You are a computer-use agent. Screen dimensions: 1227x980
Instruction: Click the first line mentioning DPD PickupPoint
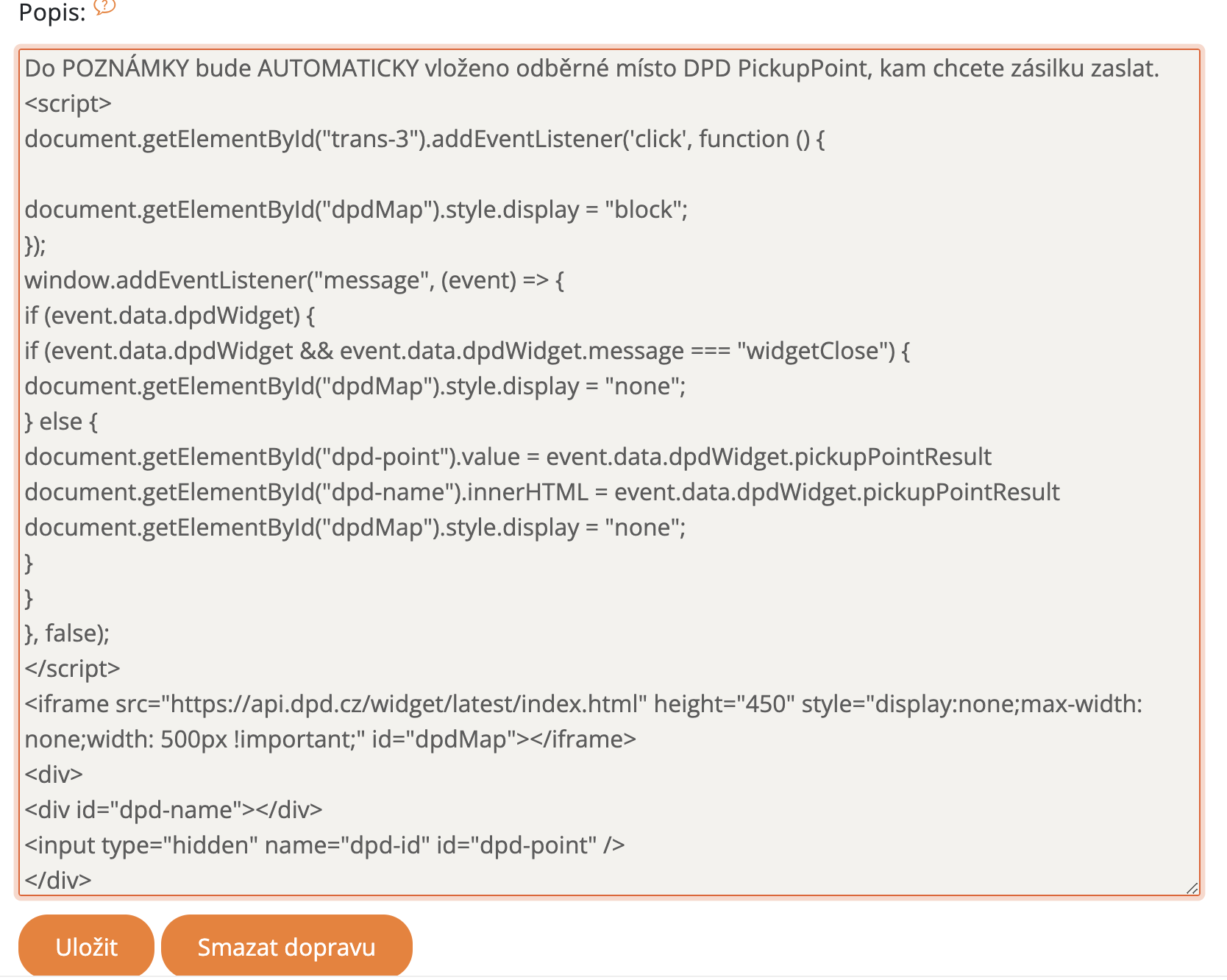pyautogui.click(x=591, y=68)
